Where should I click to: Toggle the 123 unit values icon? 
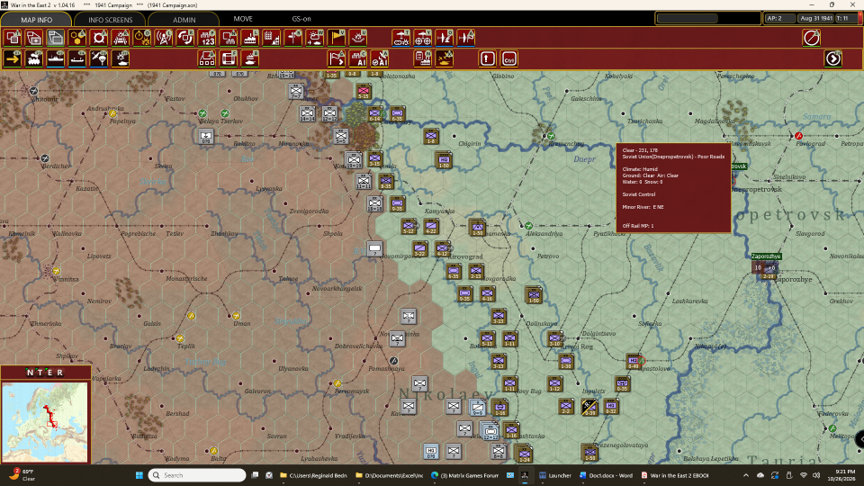207,38
